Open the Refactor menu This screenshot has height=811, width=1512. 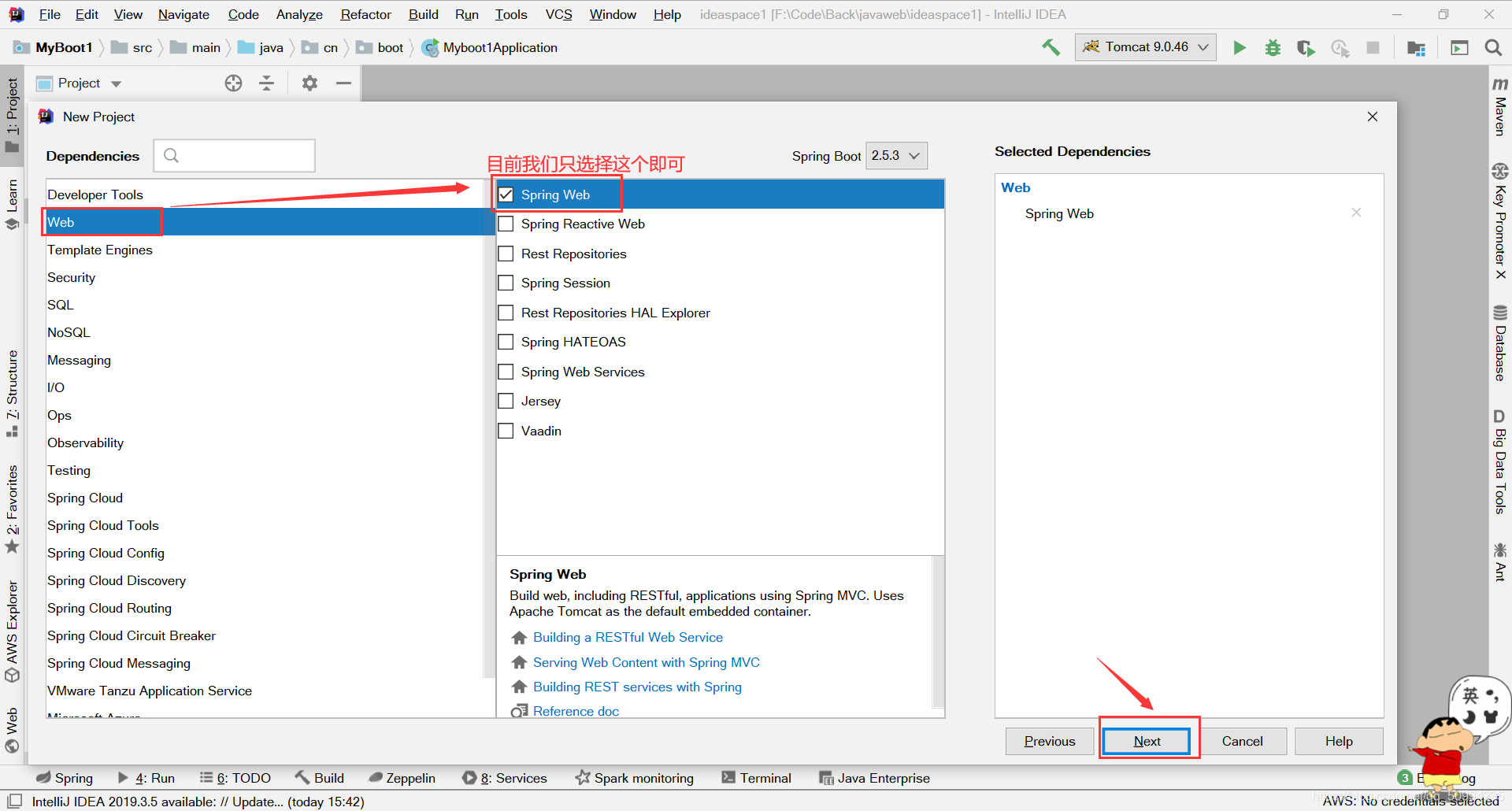365,14
